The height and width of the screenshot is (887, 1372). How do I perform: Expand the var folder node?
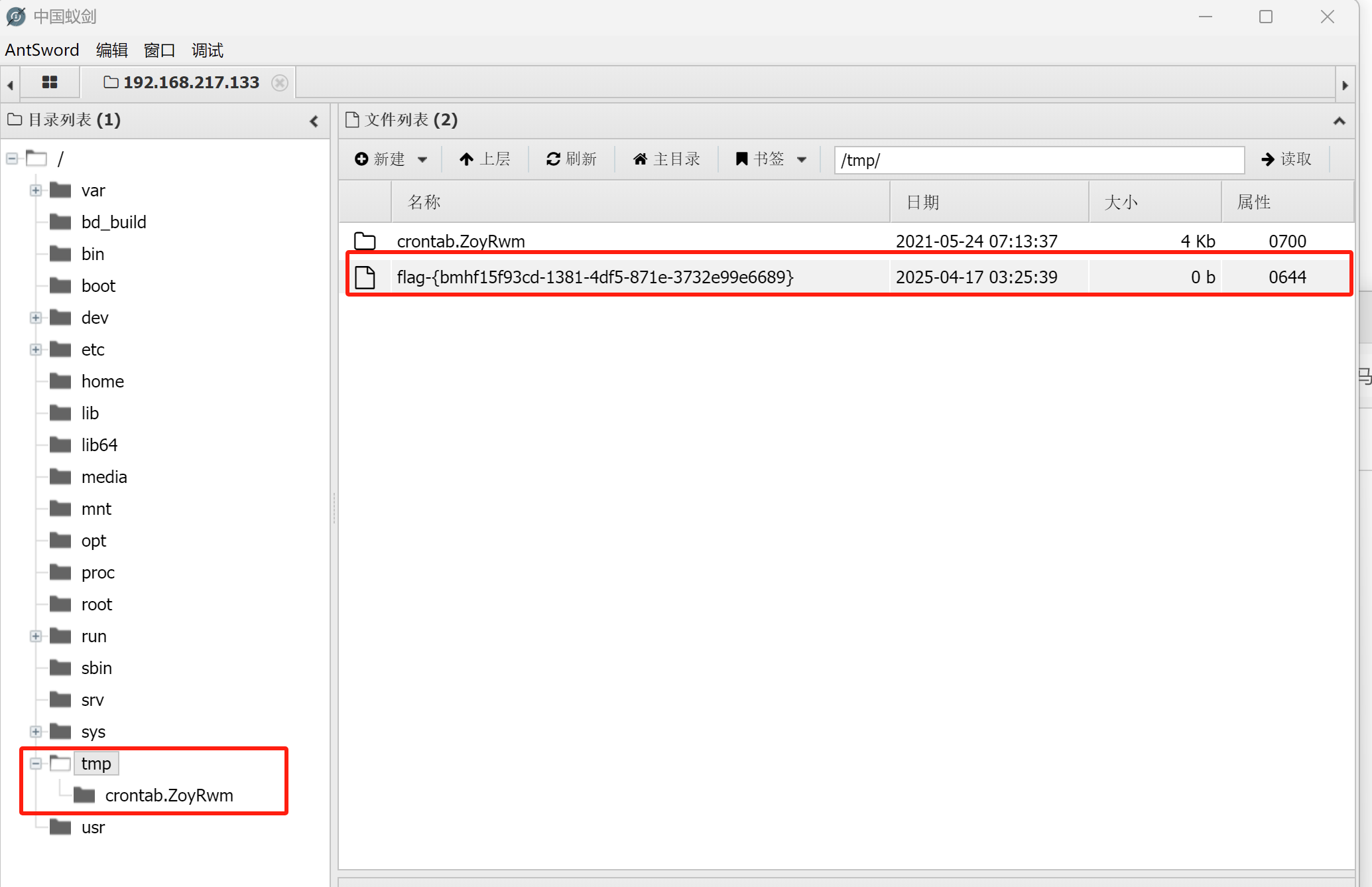click(x=36, y=191)
